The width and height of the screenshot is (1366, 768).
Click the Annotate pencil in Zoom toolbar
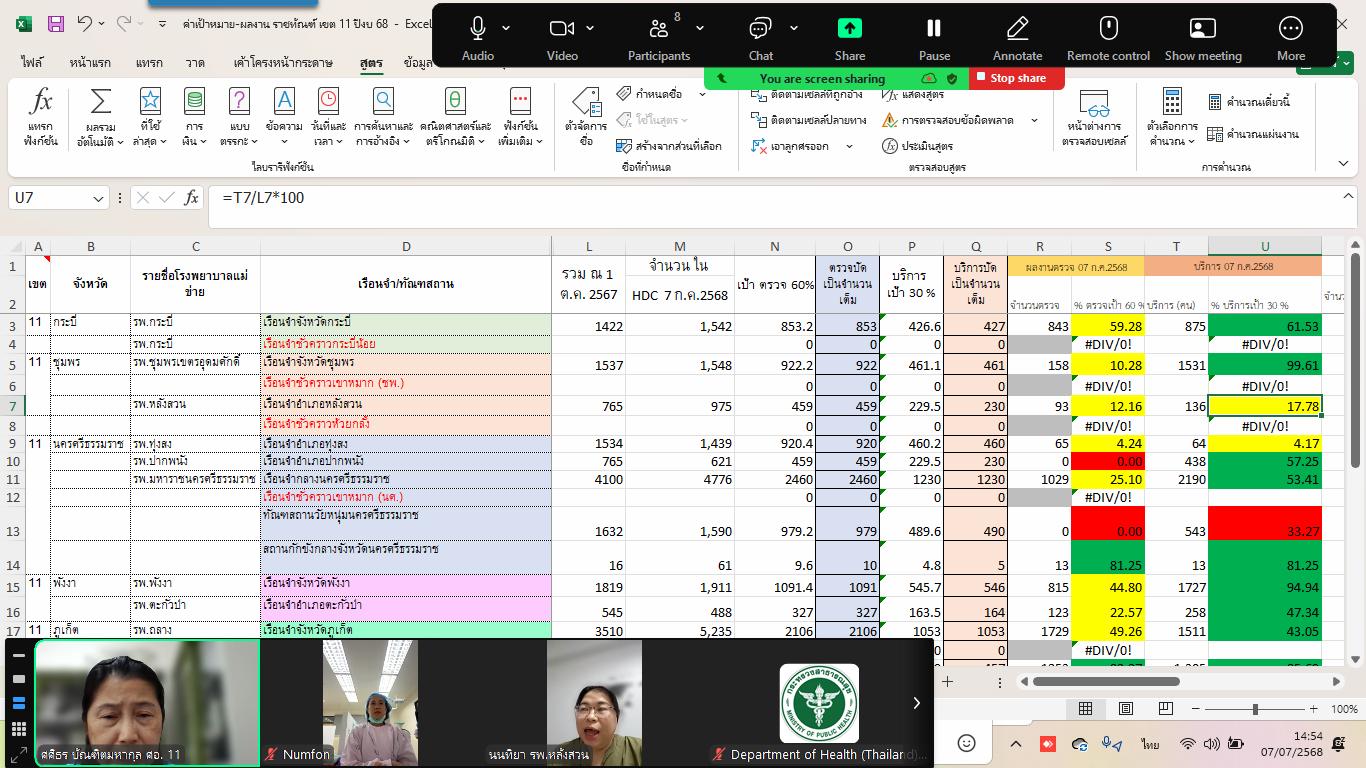[1017, 37]
